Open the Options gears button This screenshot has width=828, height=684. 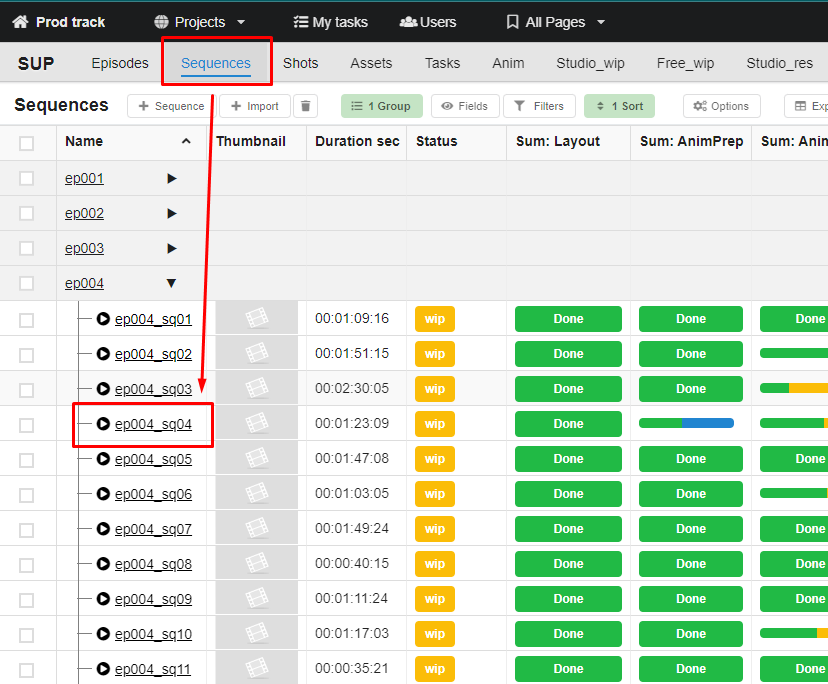pos(721,106)
